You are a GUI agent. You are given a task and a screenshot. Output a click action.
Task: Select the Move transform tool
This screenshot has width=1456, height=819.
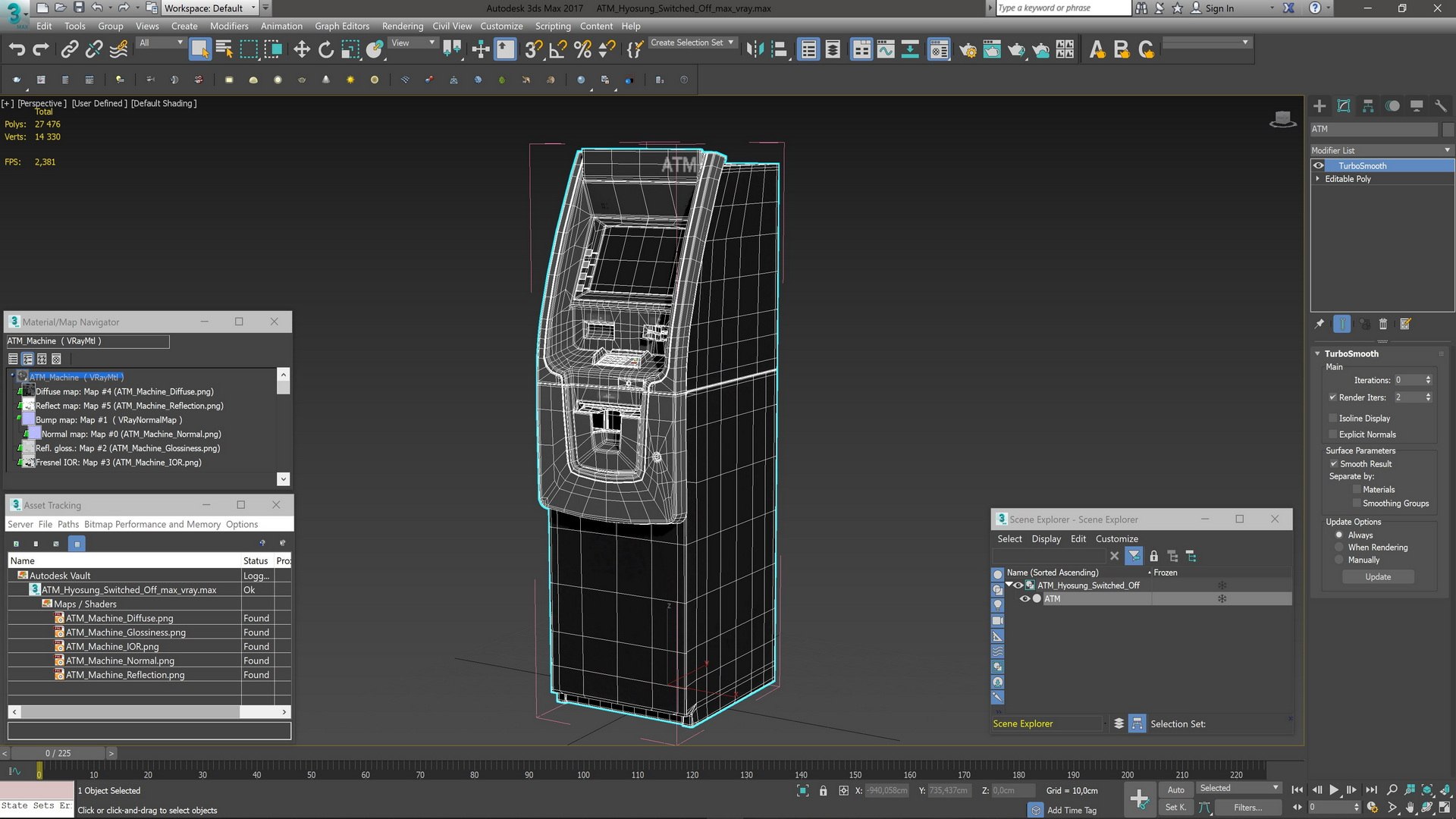coord(302,50)
